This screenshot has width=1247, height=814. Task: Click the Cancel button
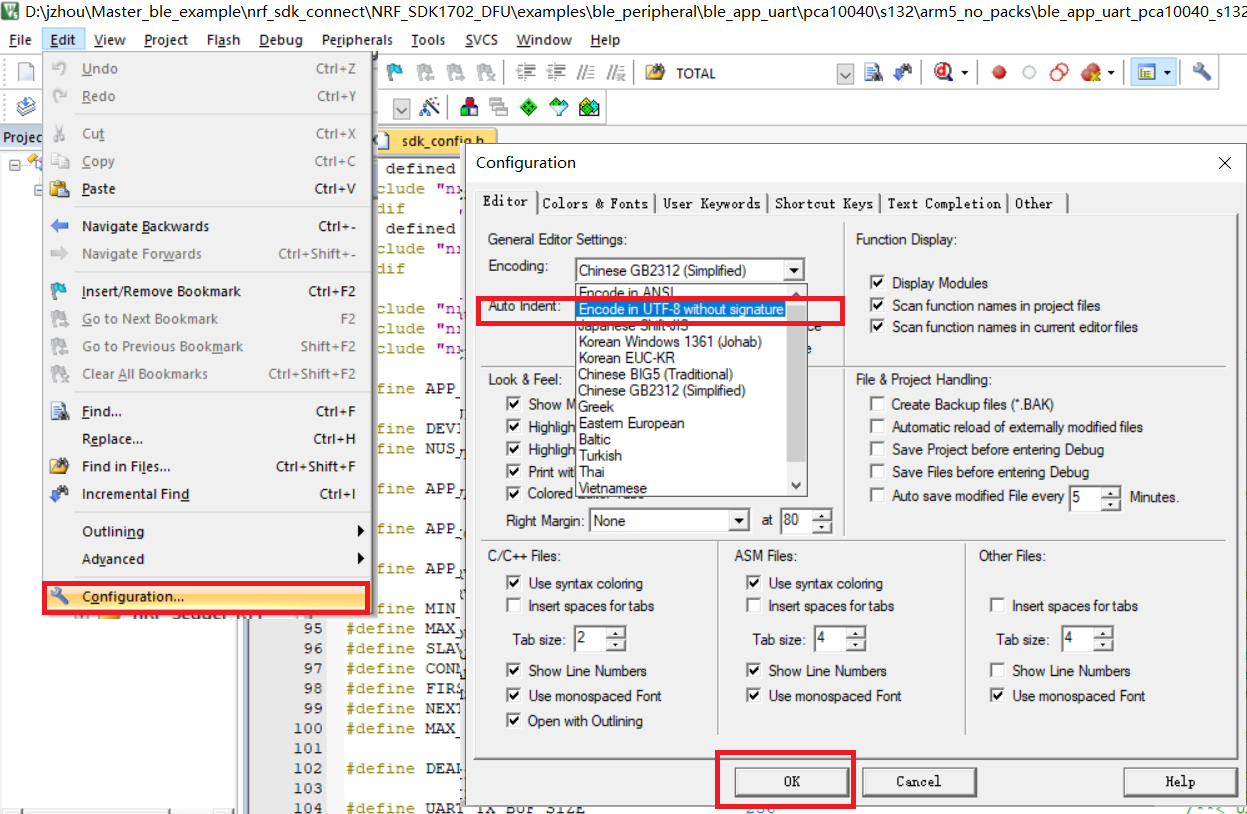coord(918,781)
